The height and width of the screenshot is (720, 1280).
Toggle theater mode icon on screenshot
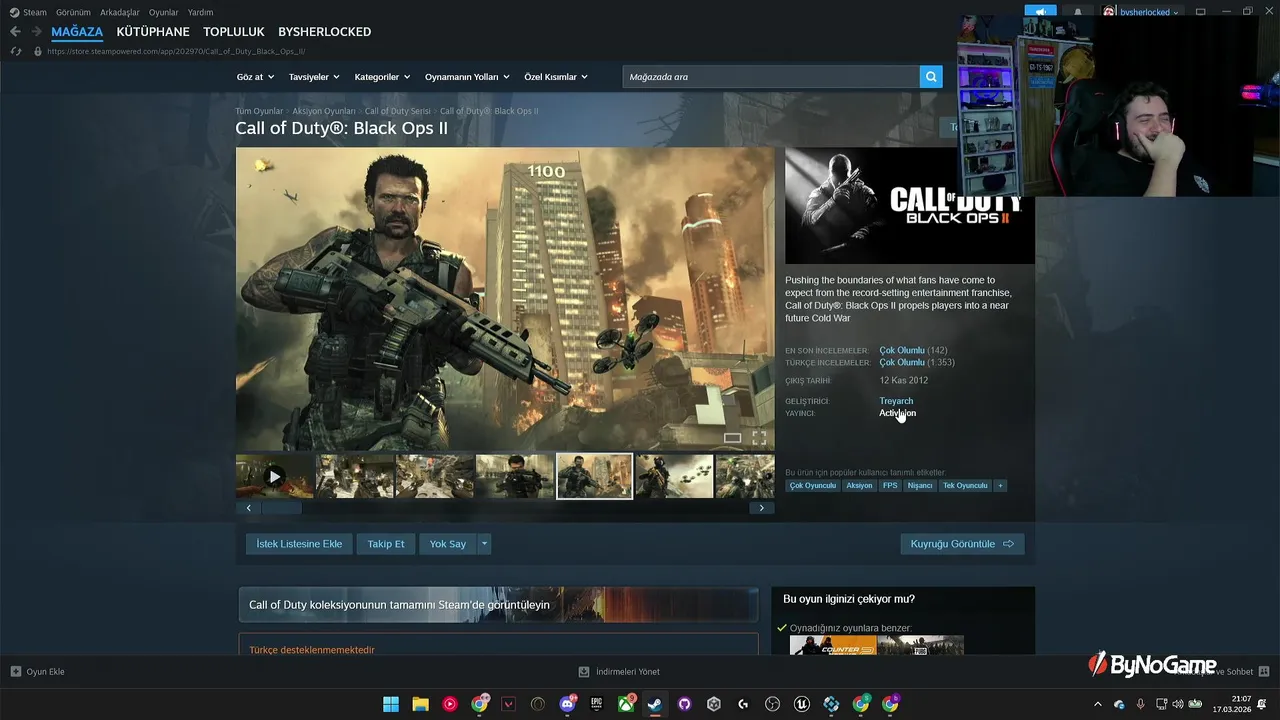[x=732, y=438]
